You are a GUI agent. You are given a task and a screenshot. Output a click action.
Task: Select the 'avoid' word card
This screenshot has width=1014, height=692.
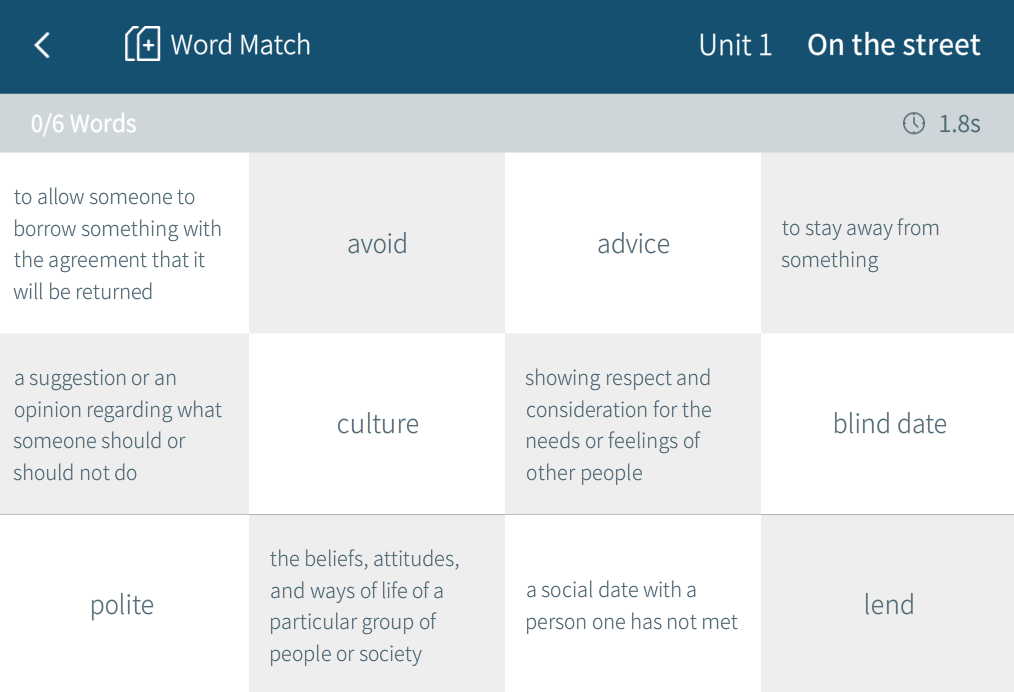pos(377,244)
